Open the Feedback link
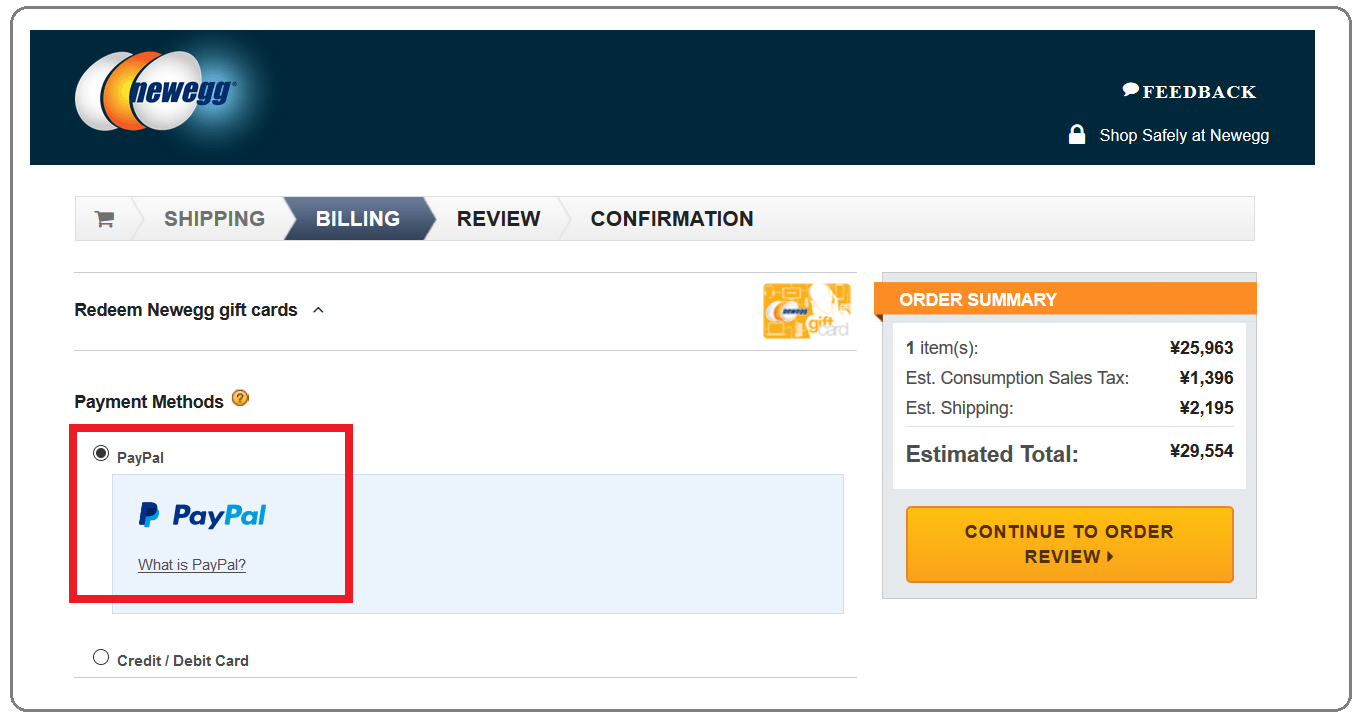The image size is (1358, 720). point(1199,92)
